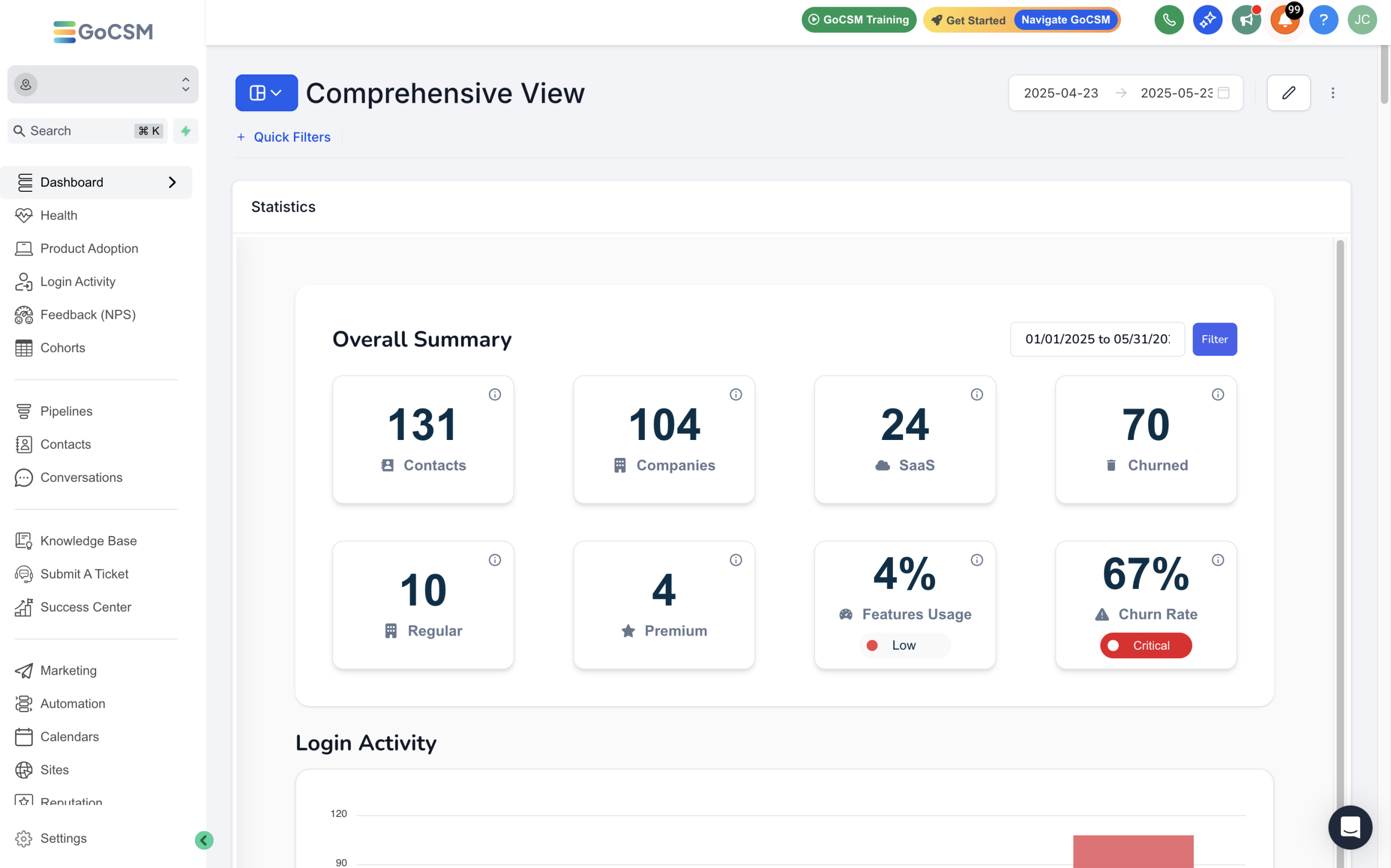Select Submit A Ticket
The height and width of the screenshot is (868, 1391).
pyautogui.click(x=96, y=574)
